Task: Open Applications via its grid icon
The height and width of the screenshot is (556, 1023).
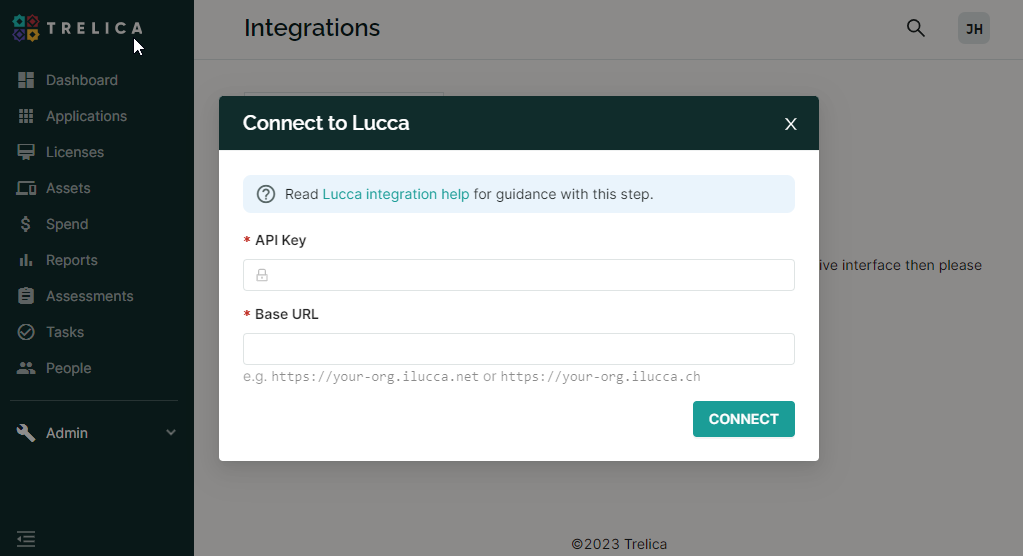Action: pyautogui.click(x=26, y=116)
